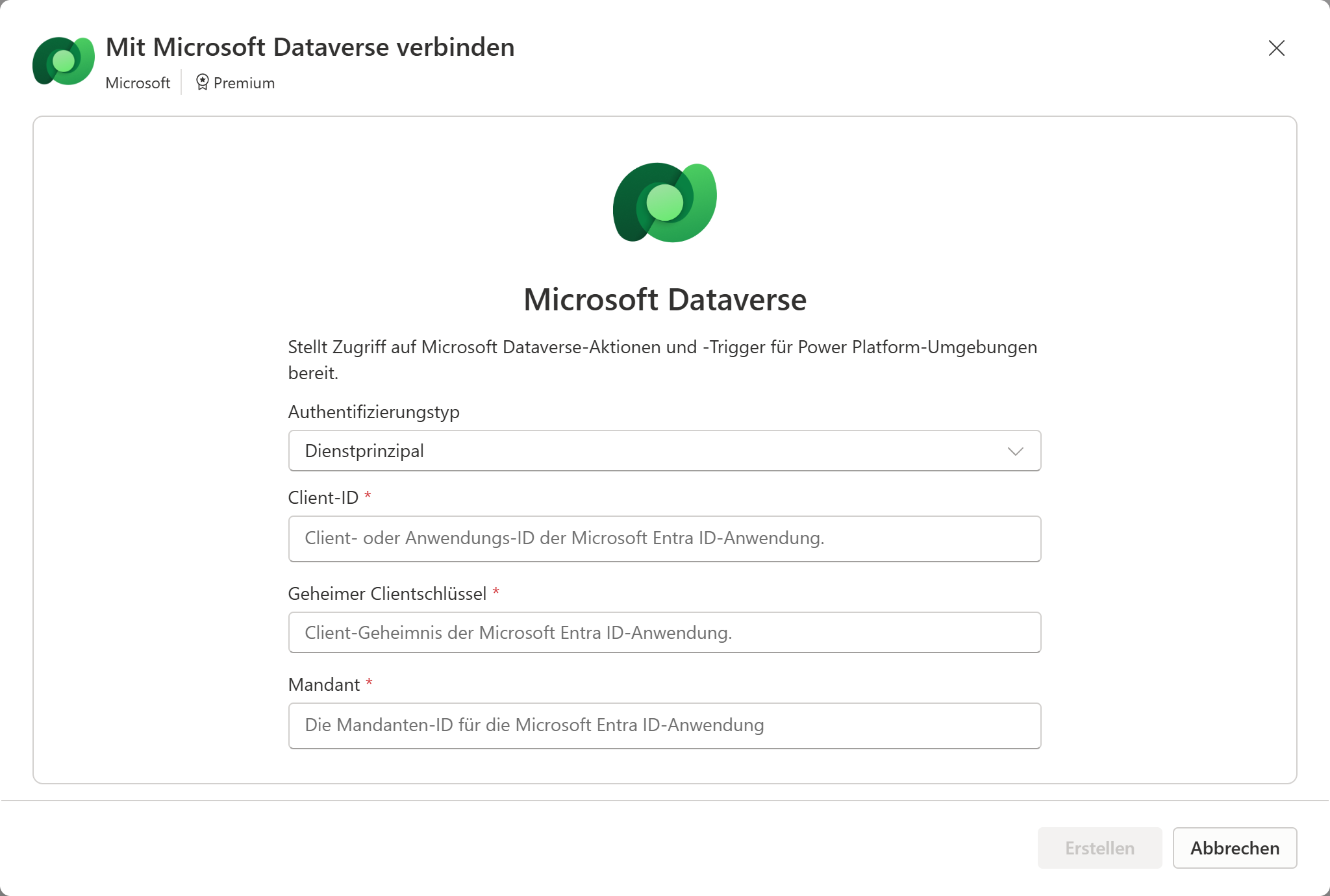Click the Premium badge icon
The image size is (1330, 896).
click(x=203, y=82)
